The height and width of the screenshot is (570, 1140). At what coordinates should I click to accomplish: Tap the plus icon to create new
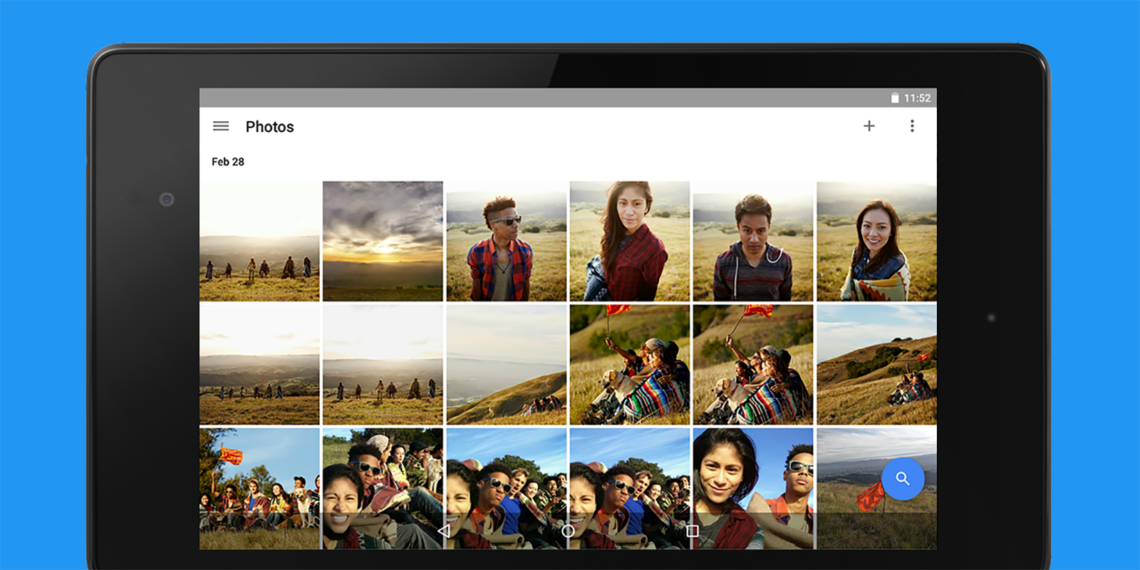click(x=869, y=126)
